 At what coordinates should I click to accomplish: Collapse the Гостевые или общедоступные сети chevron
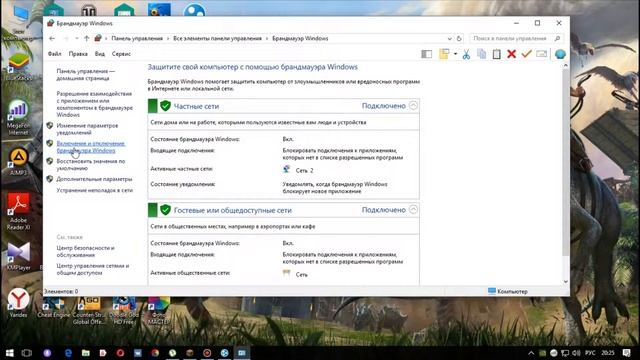[x=413, y=210]
